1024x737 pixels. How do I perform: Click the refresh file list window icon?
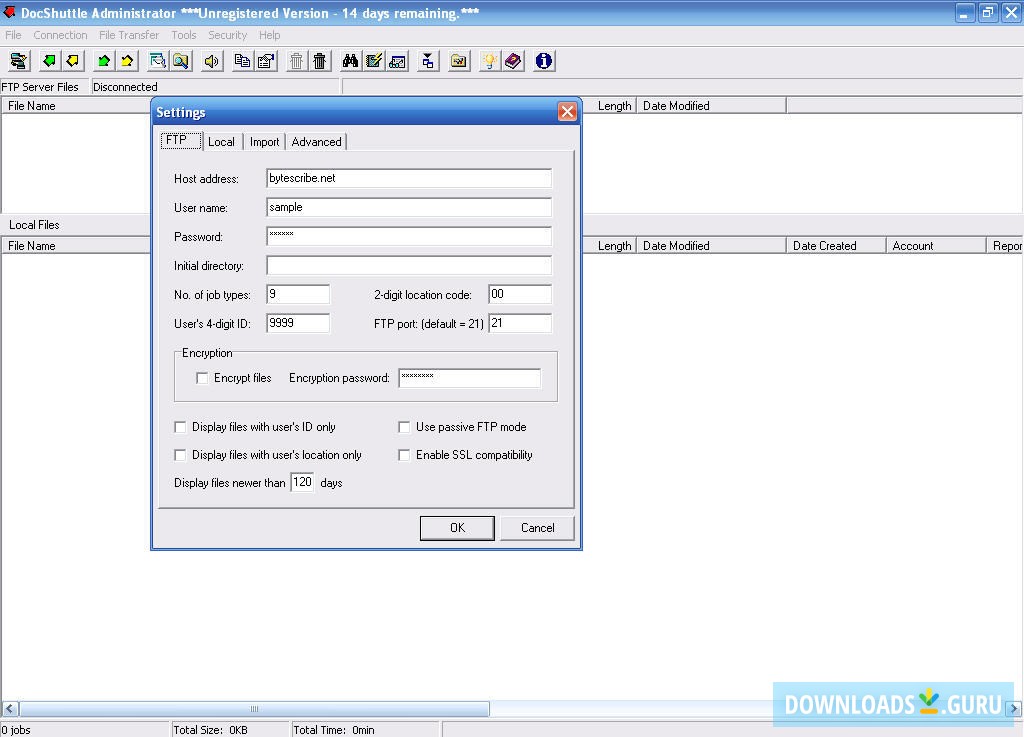pyautogui.click(x=157, y=61)
